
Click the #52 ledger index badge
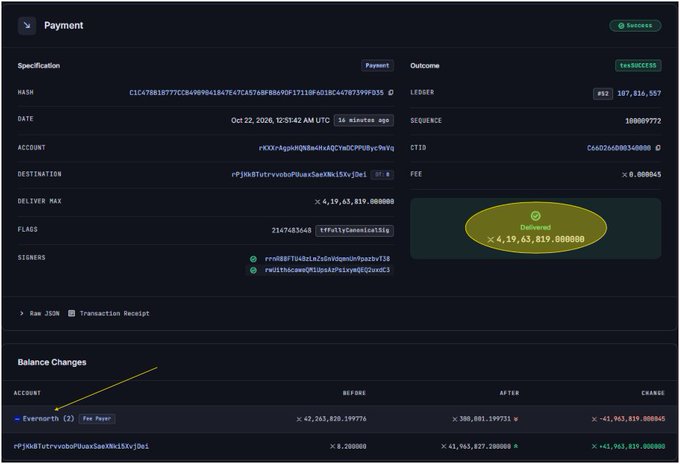(603, 93)
